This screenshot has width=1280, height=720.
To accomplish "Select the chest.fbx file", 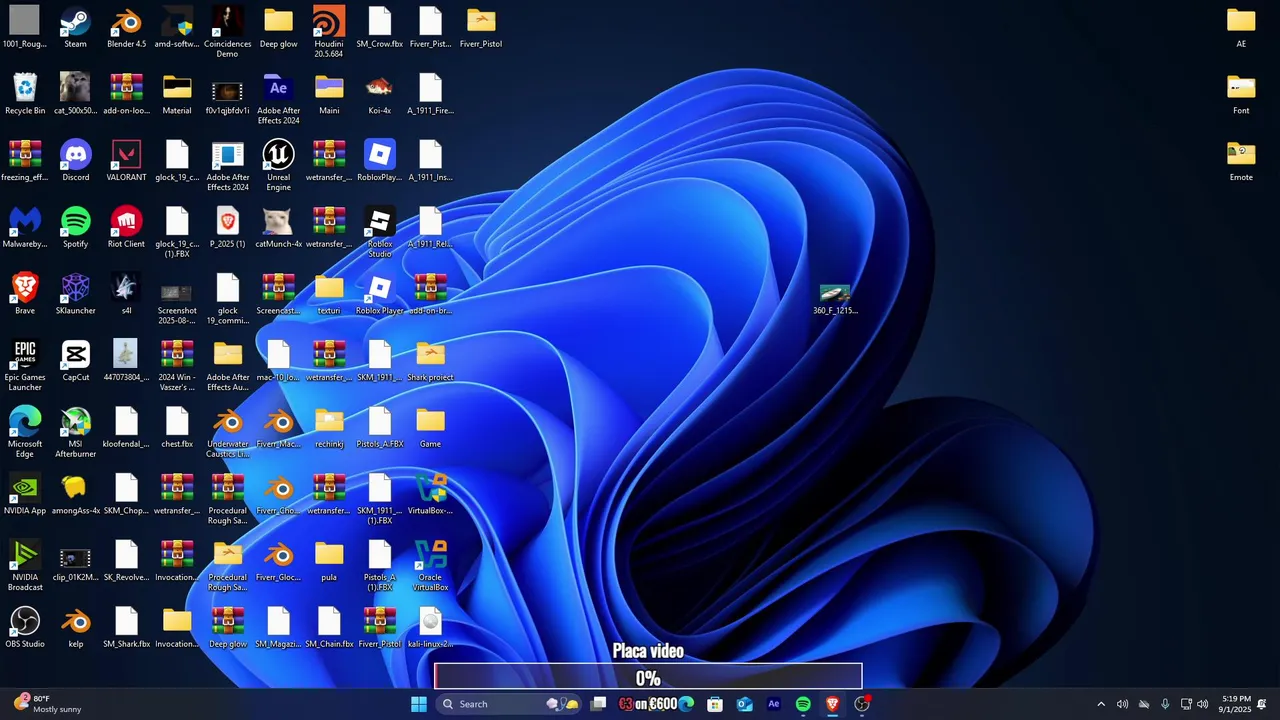I will click(177, 428).
